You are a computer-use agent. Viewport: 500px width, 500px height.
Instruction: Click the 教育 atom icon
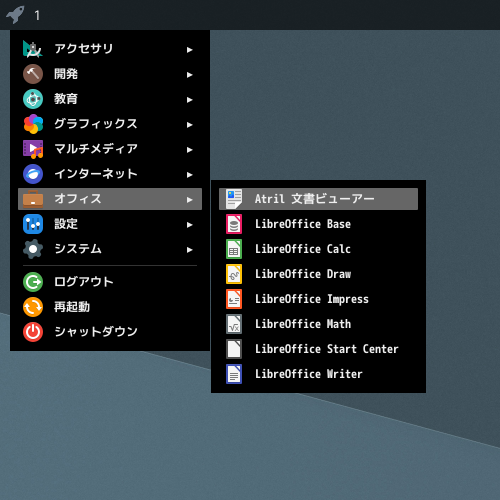pyautogui.click(x=33, y=99)
